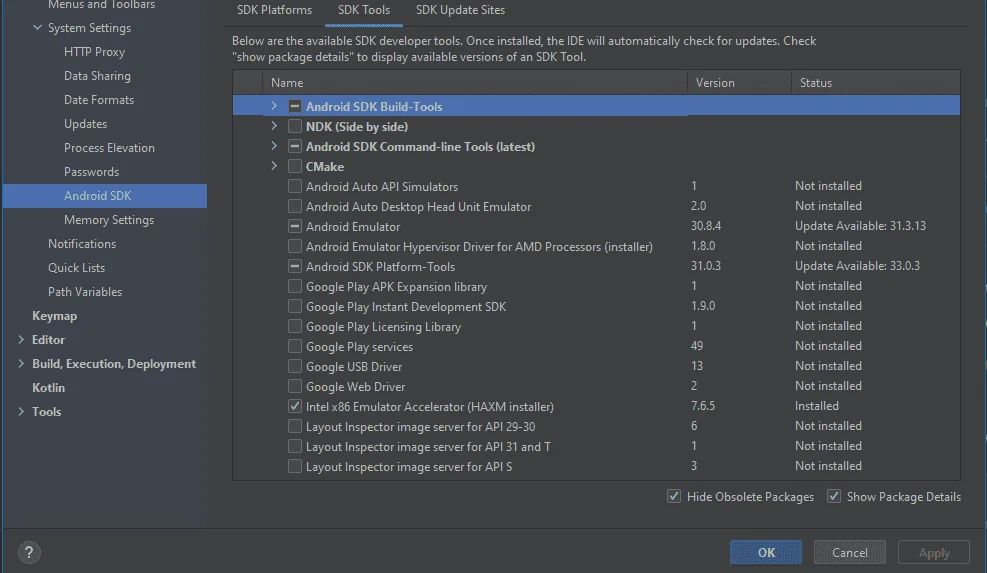
Task: Check Layout Inspector API S checkbox
Action: (x=295, y=467)
